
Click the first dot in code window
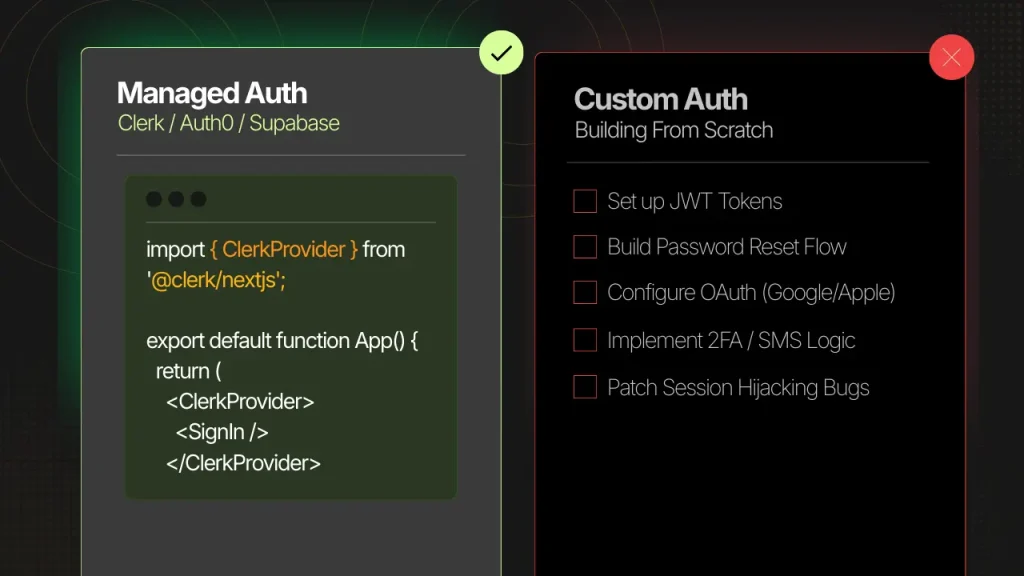click(x=154, y=199)
